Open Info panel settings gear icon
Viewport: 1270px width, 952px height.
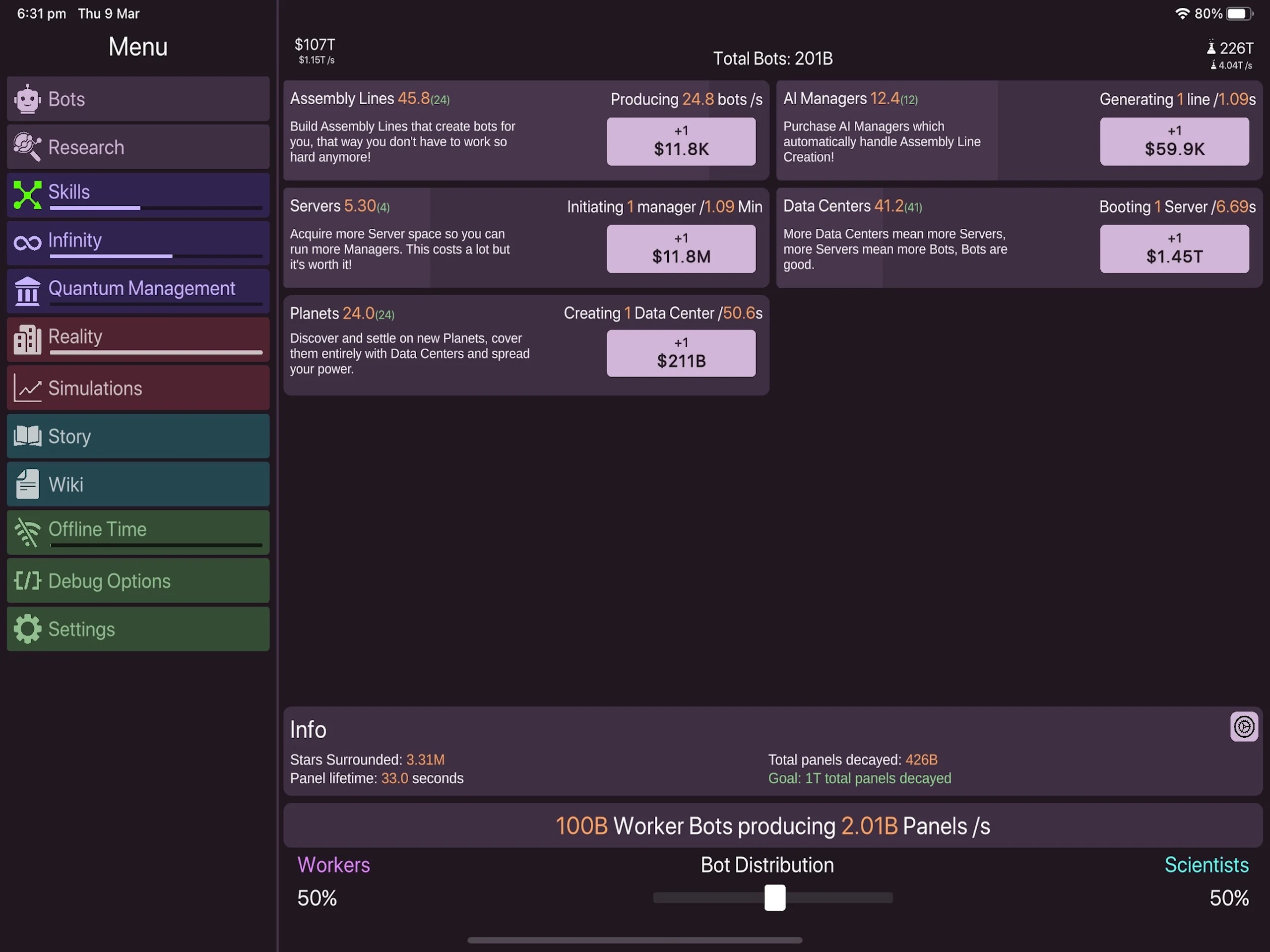[1243, 727]
